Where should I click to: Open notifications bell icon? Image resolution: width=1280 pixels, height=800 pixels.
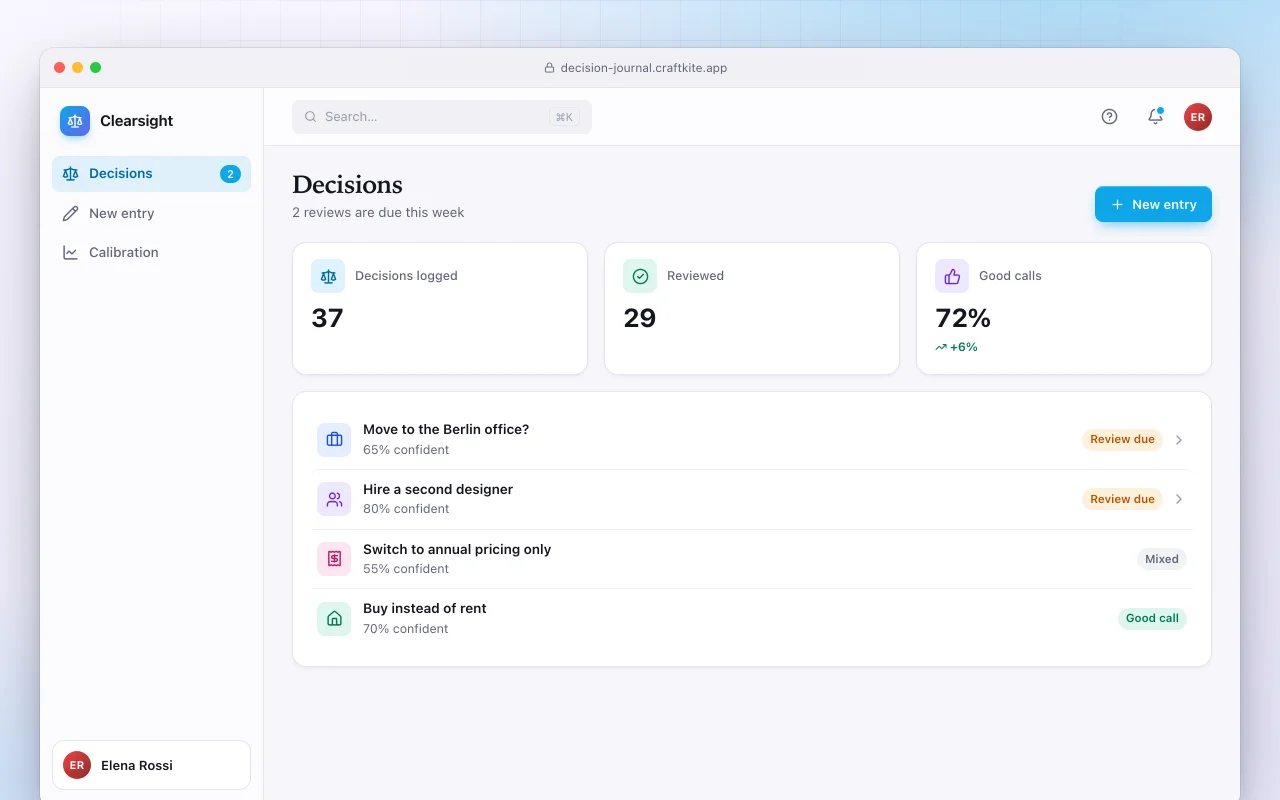point(1155,117)
